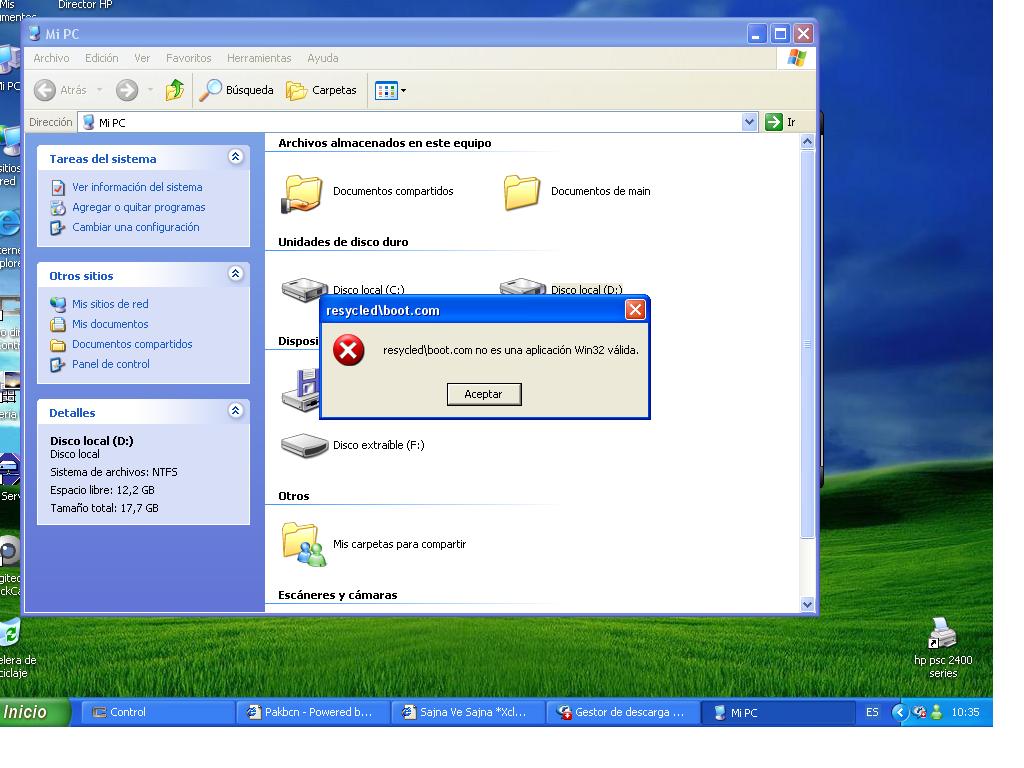
Task: Collapse the Detalles panel
Action: pos(236,411)
